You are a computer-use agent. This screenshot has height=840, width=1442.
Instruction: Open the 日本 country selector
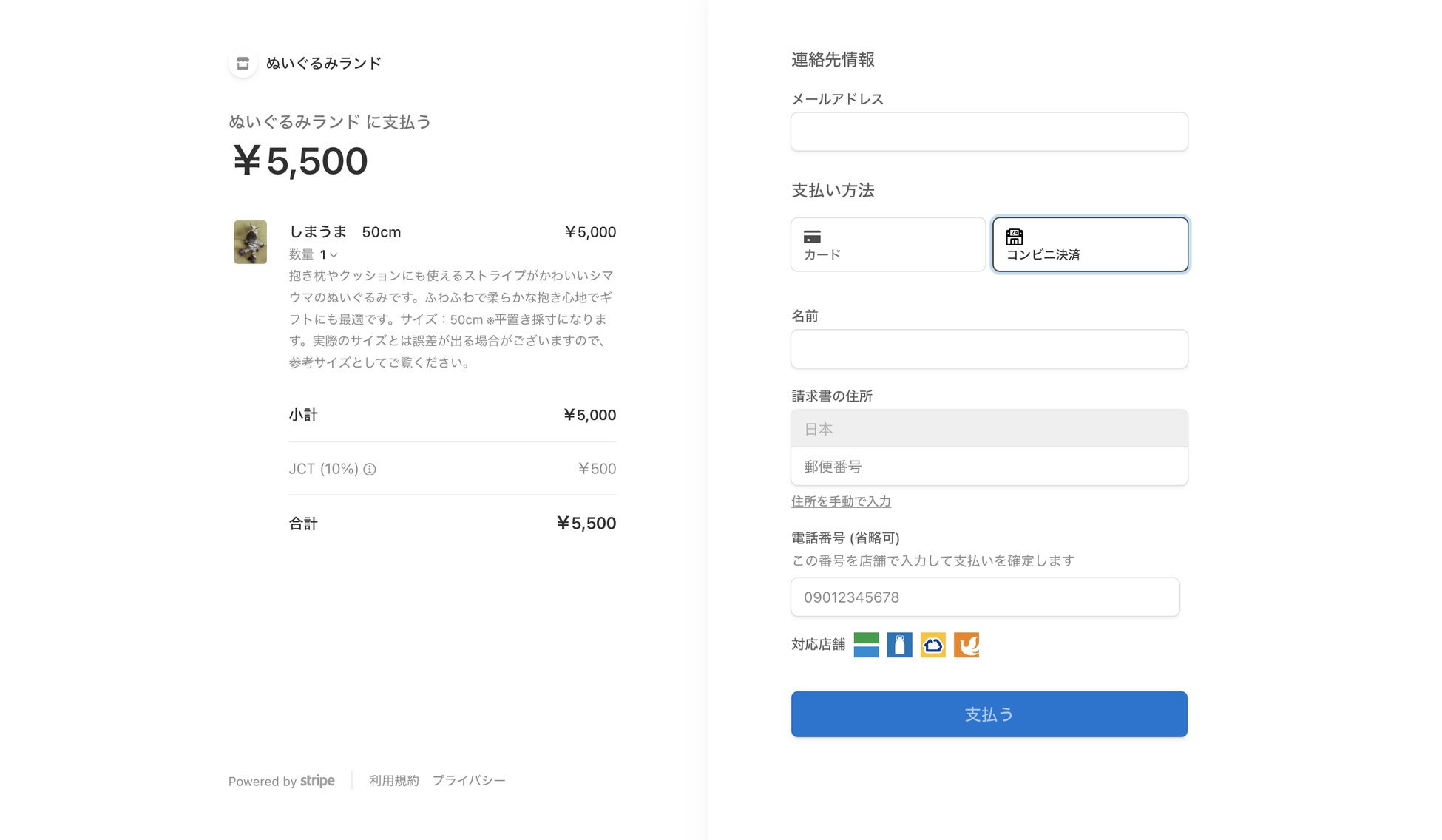pos(989,429)
